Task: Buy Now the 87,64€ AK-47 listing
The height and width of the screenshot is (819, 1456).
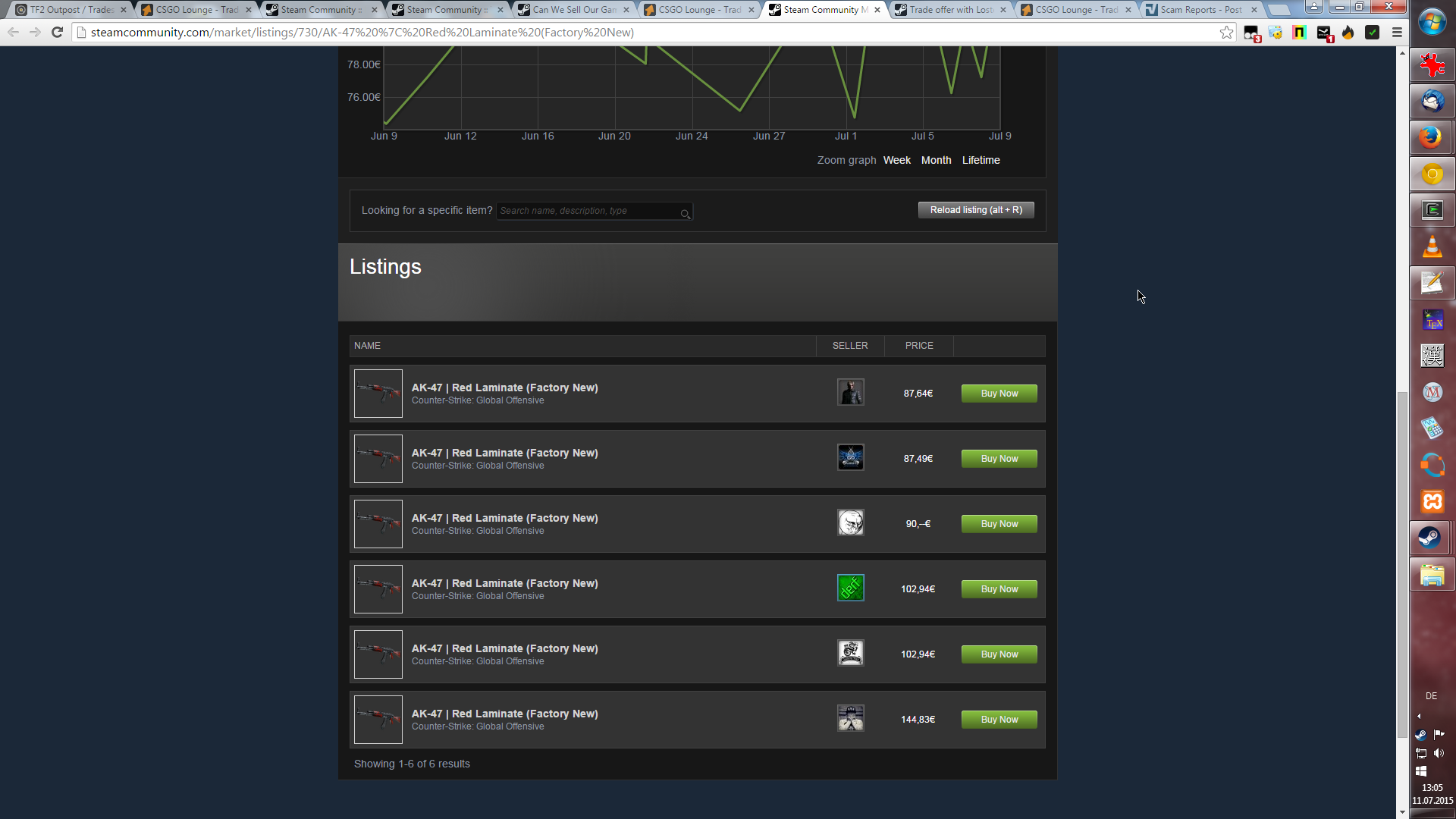Action: [x=999, y=394]
